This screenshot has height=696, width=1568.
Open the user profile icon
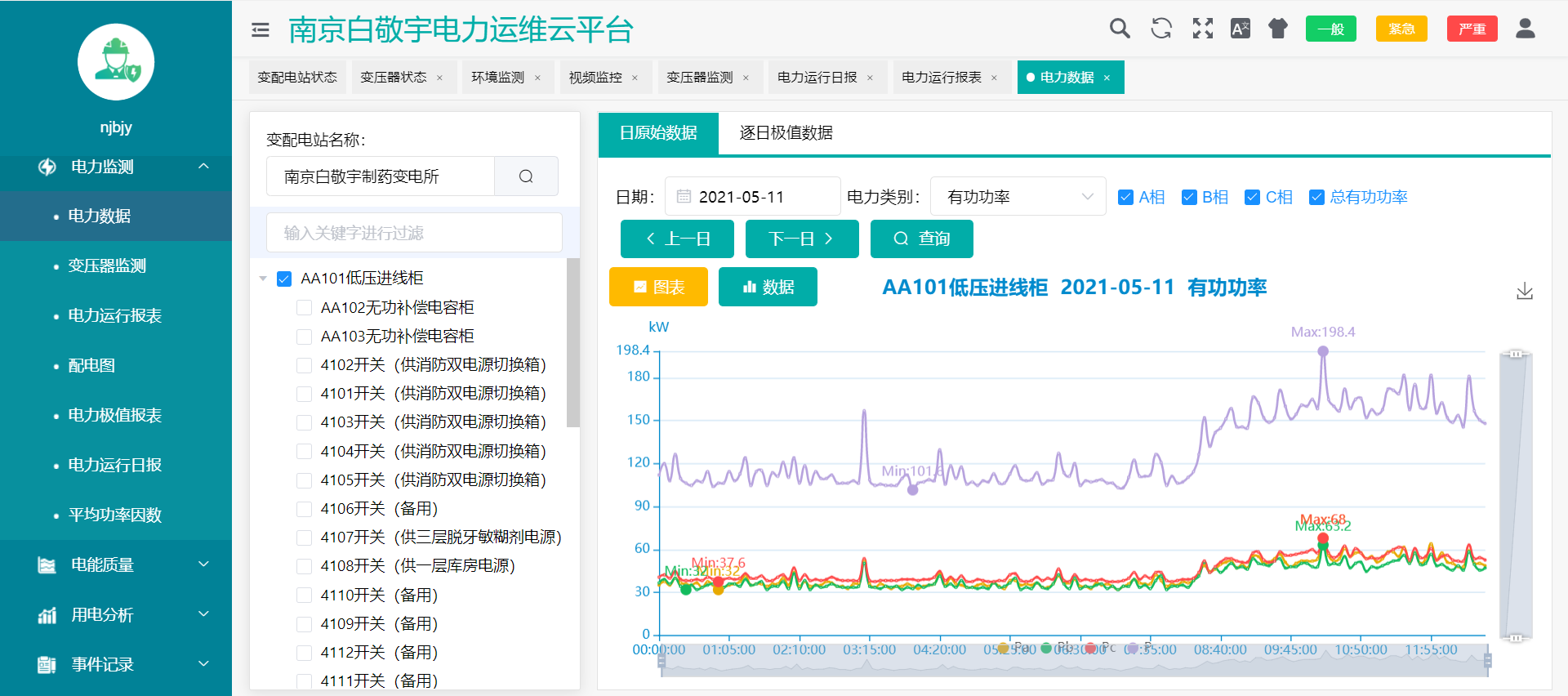[x=1525, y=29]
